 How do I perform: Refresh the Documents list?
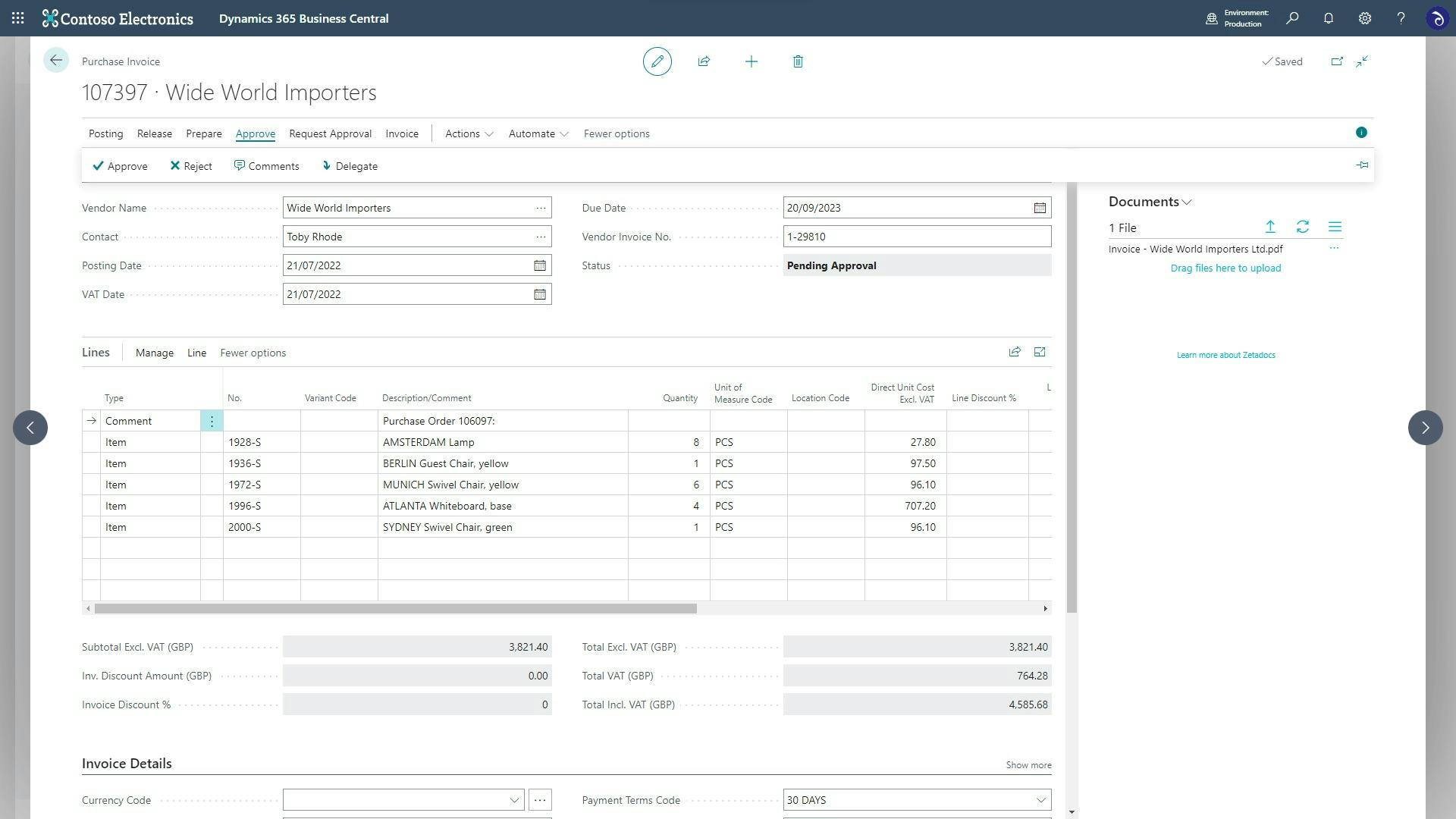click(x=1303, y=227)
